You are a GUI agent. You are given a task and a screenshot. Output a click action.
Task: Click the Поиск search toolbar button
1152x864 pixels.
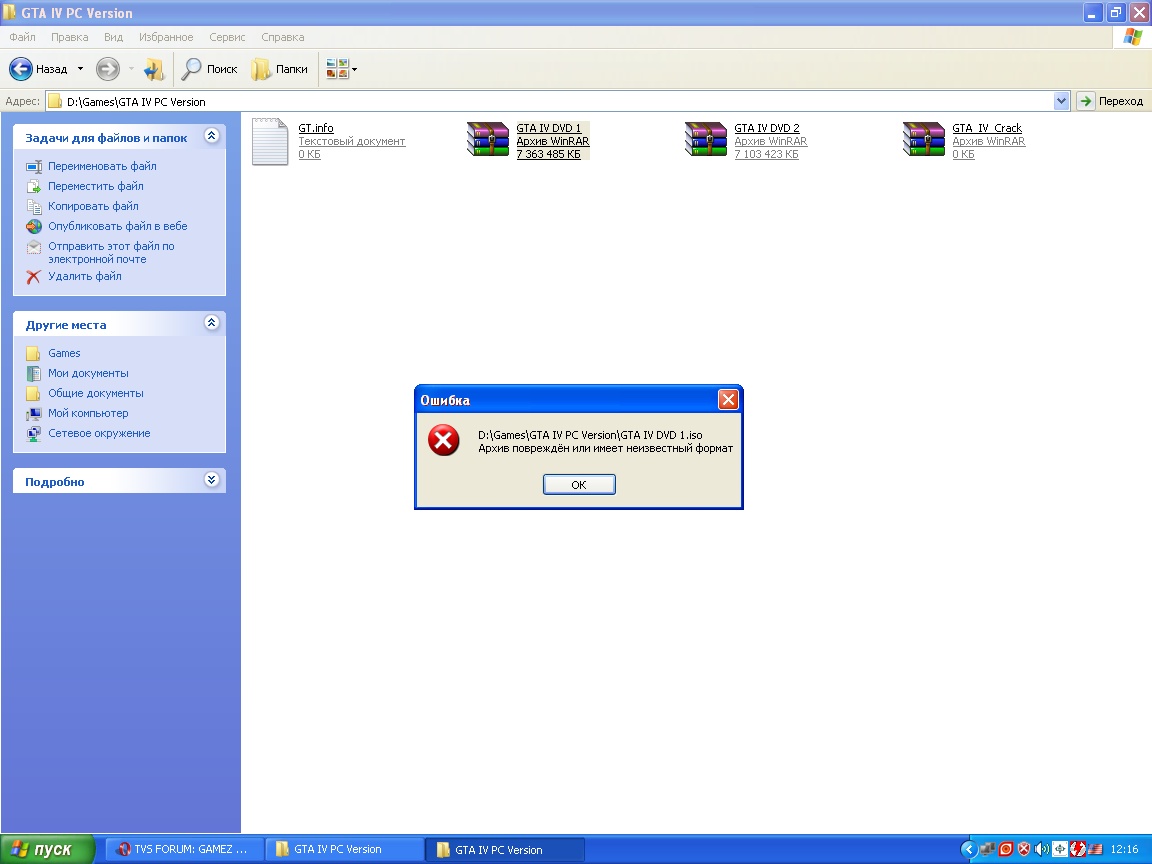click(209, 69)
